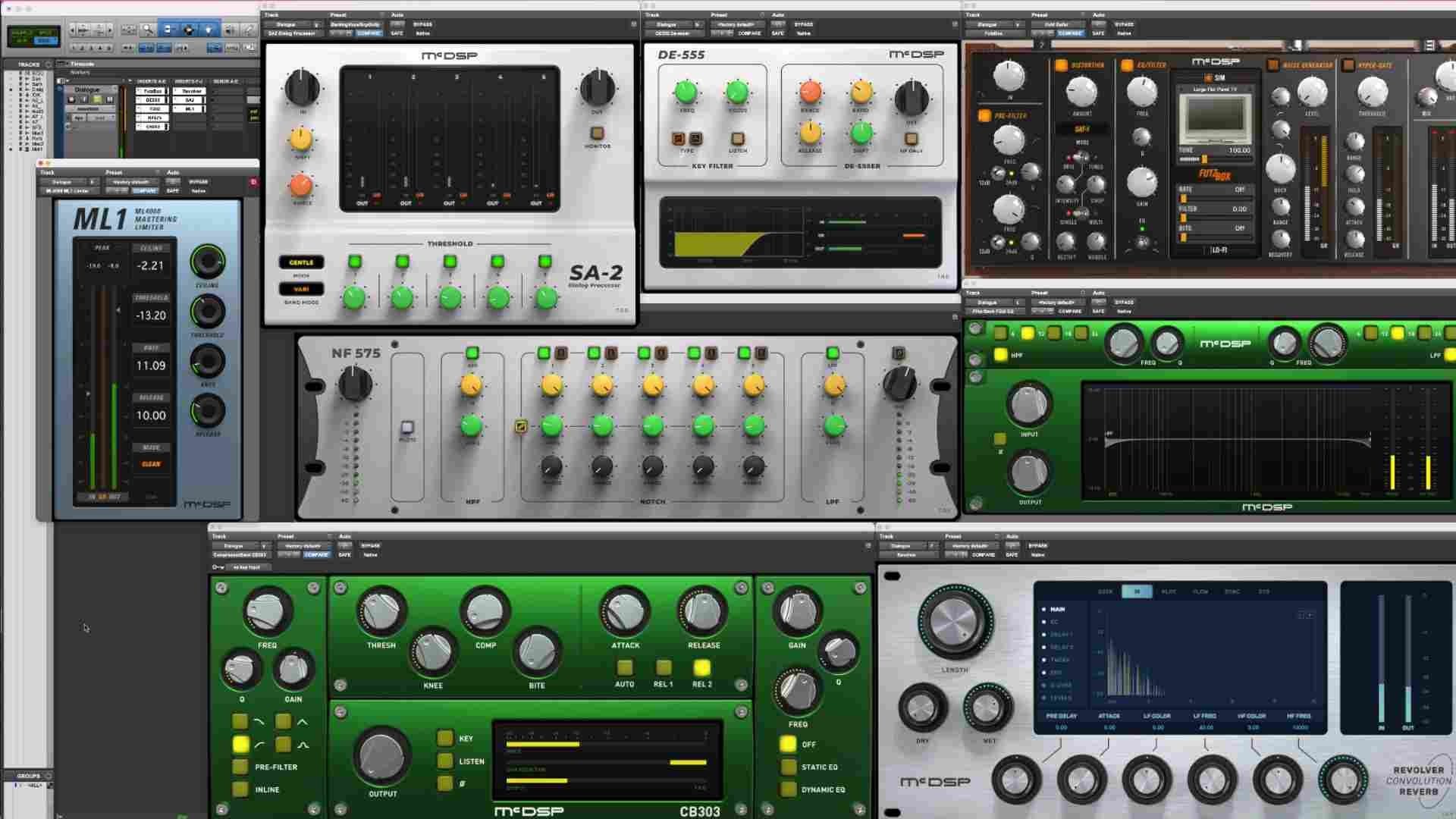Click the NF 575 input gain knob

pyautogui.click(x=354, y=383)
